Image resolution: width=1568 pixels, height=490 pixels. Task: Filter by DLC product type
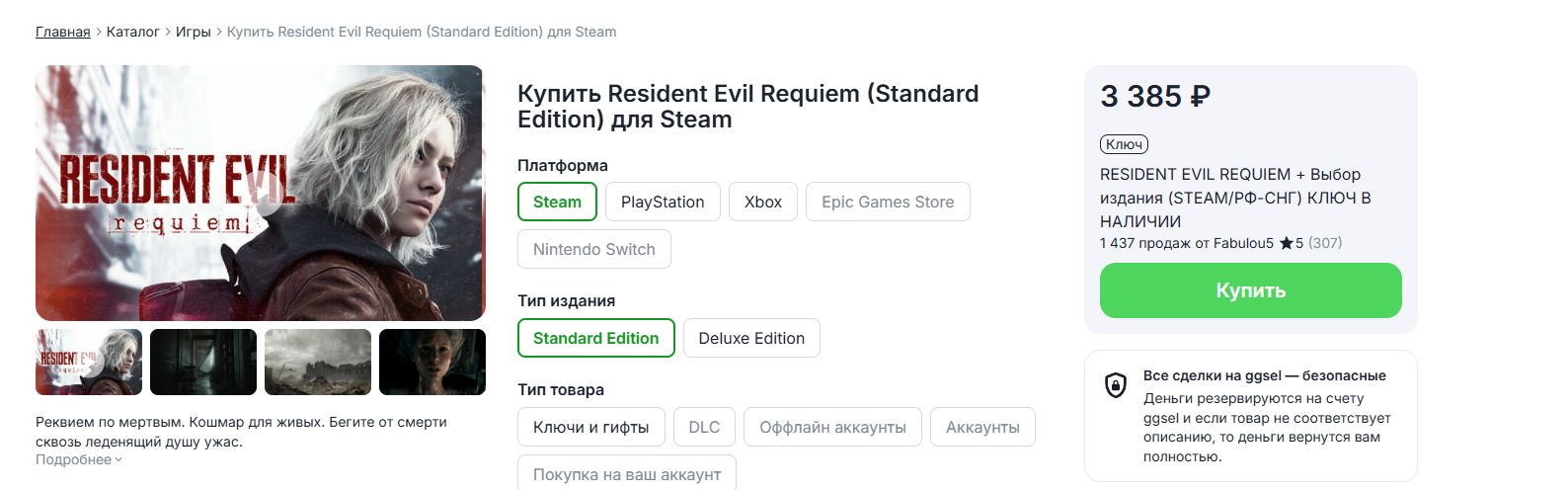coord(704,427)
